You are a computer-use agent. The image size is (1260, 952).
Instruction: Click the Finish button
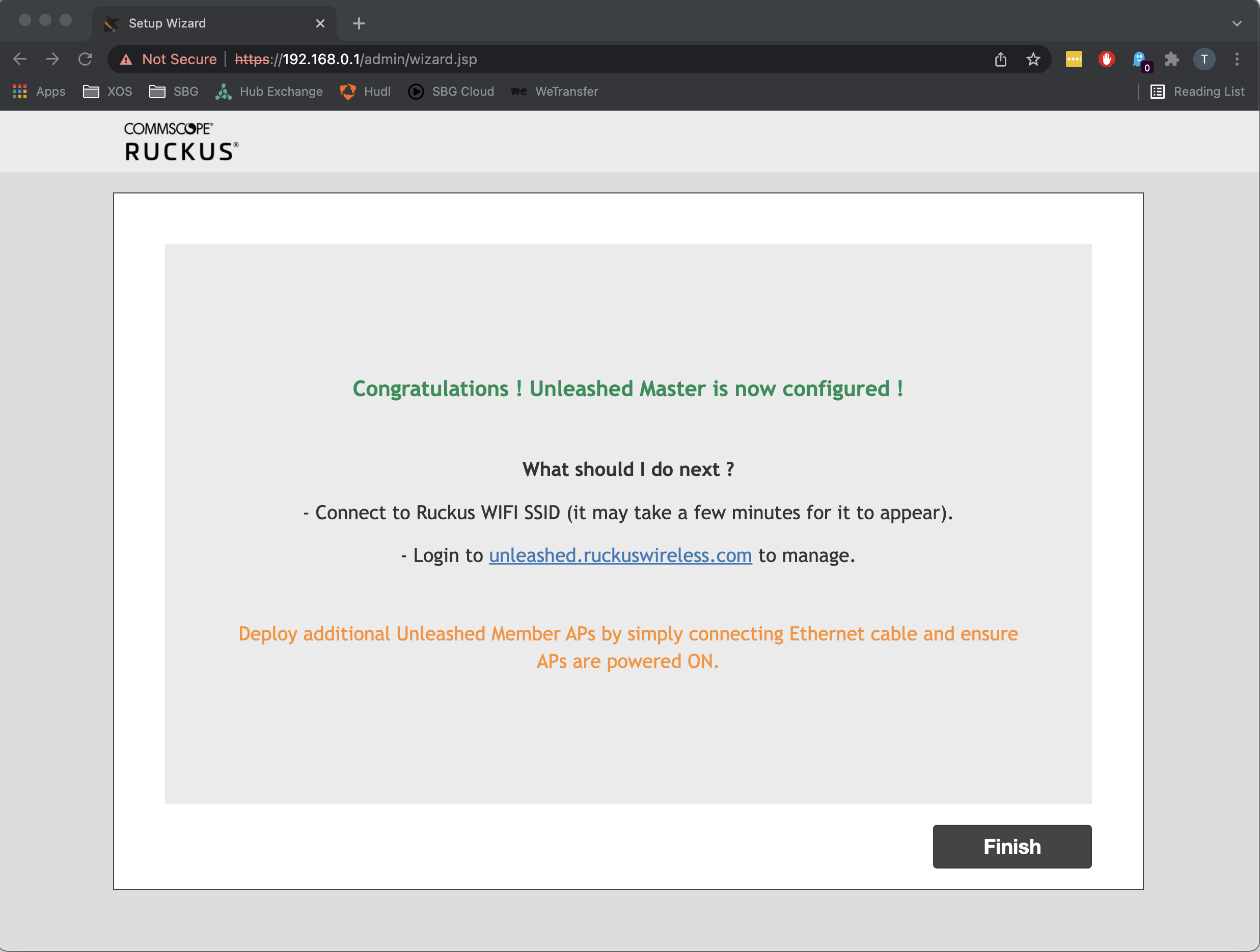coord(1011,846)
